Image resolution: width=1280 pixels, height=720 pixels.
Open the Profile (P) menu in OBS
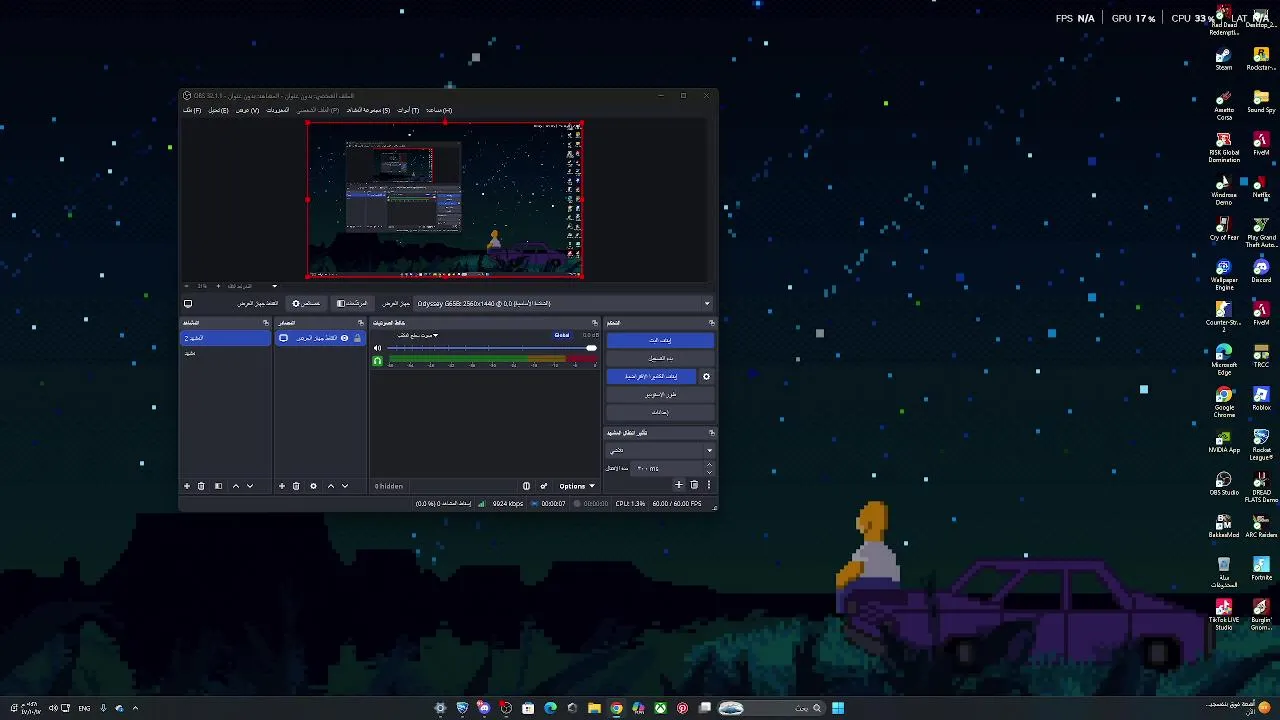tap(318, 110)
